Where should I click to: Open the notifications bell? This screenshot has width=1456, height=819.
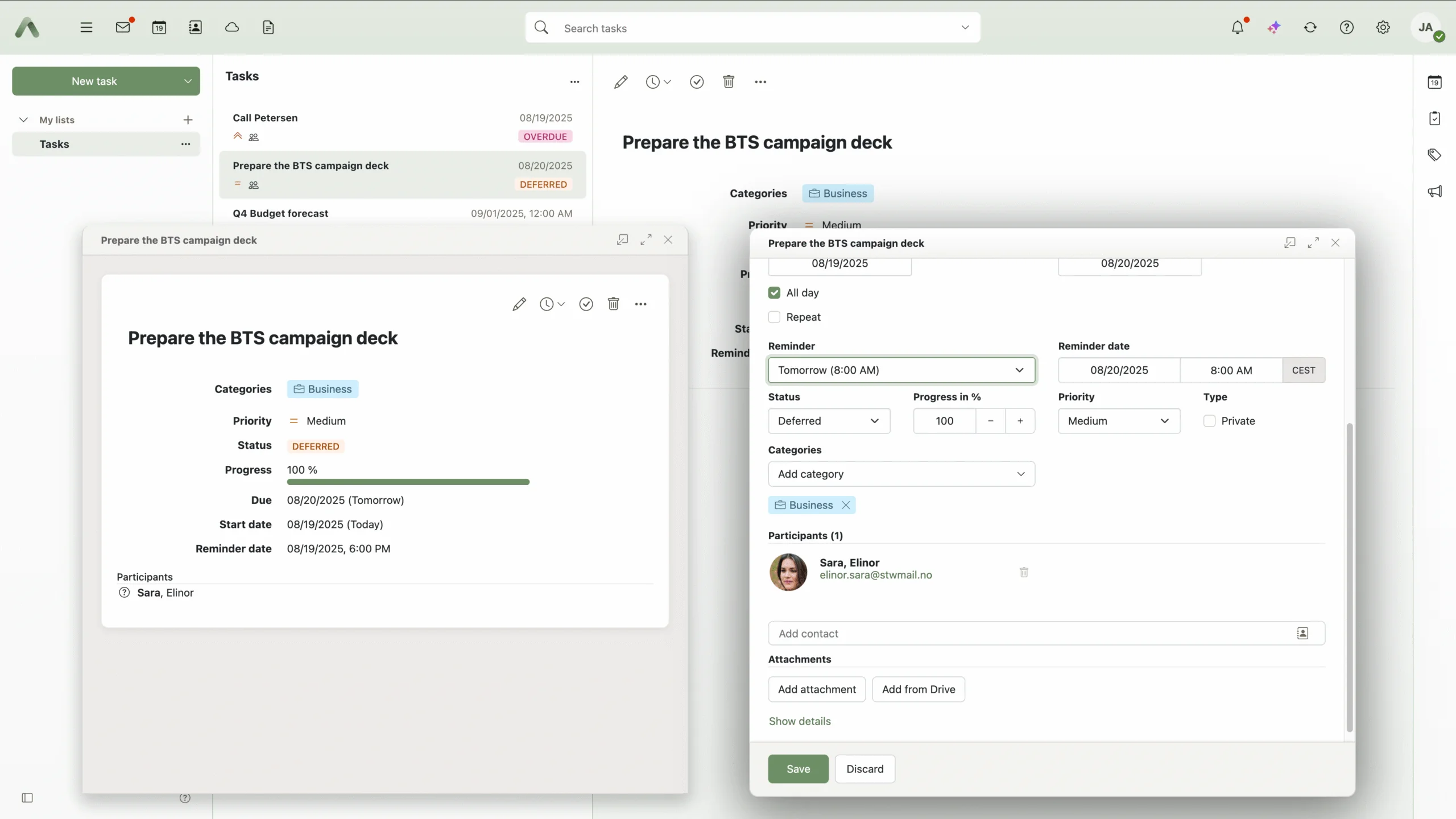[x=1238, y=27]
